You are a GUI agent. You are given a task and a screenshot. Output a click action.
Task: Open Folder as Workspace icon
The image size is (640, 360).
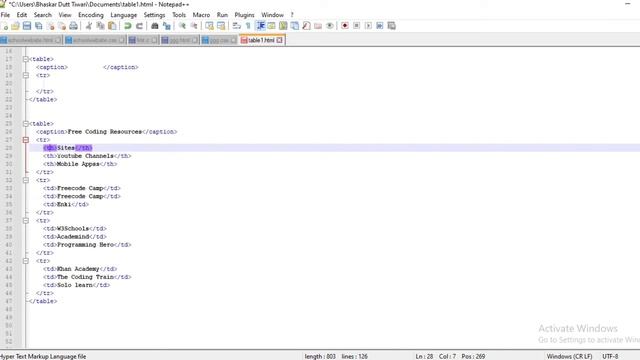318,26
